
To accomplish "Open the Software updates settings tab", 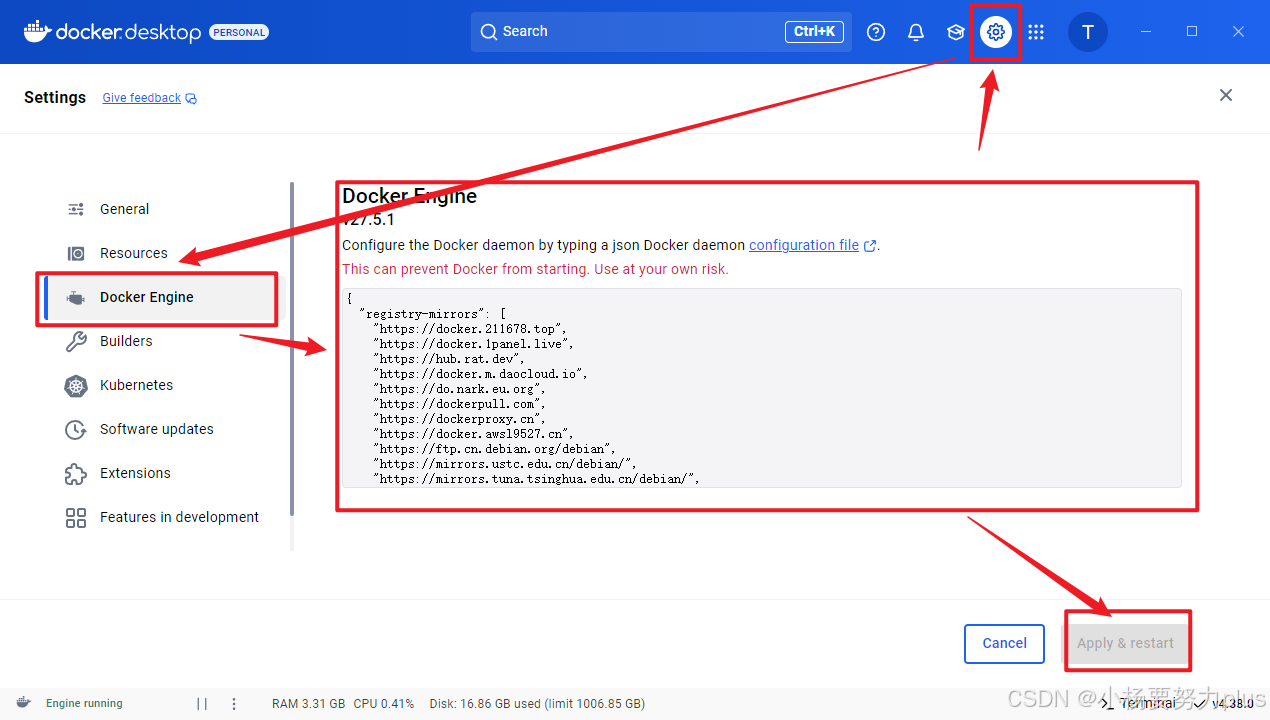I will tap(165, 429).
